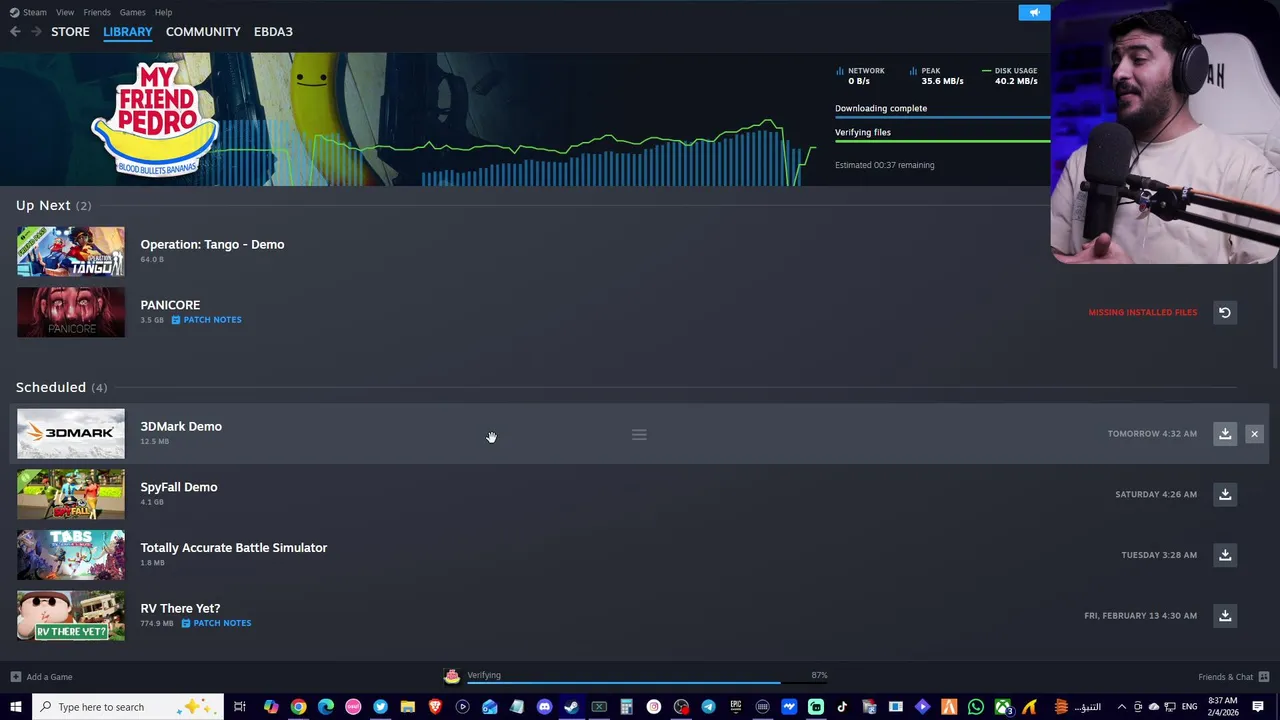Click the TUESDAY 3:28 AM schedule time
The width and height of the screenshot is (1280, 720).
pyautogui.click(x=1159, y=555)
